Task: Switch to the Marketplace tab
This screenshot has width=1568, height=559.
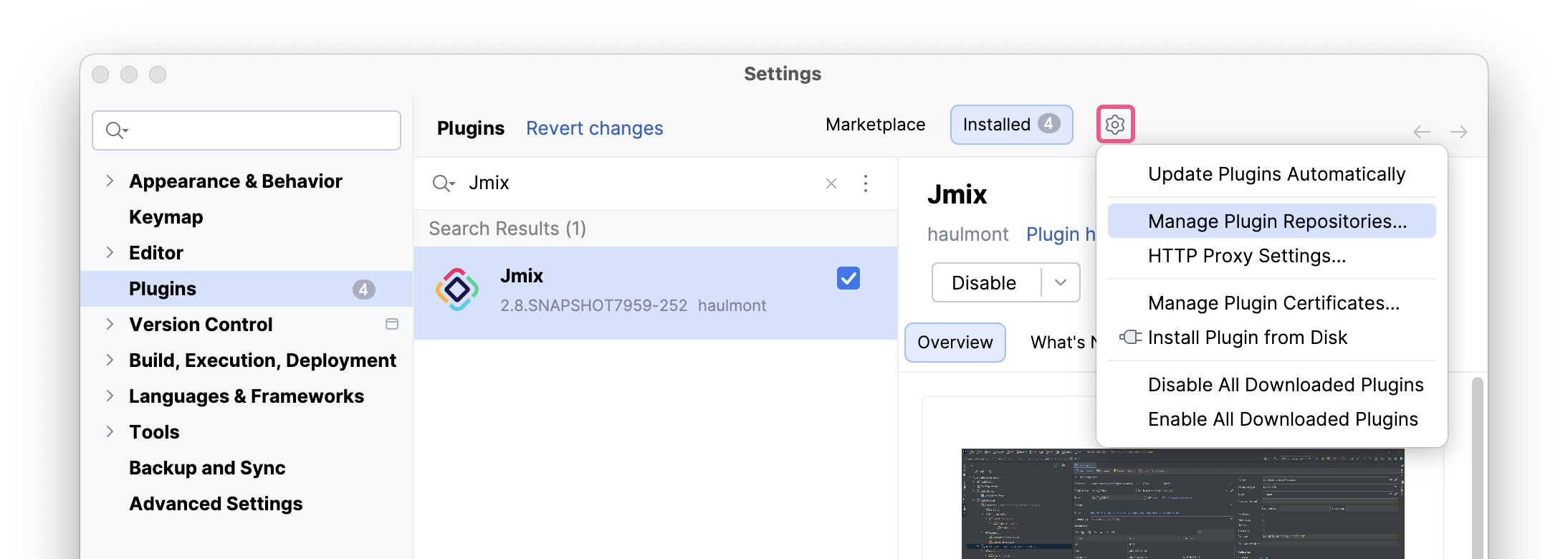Action: click(875, 125)
